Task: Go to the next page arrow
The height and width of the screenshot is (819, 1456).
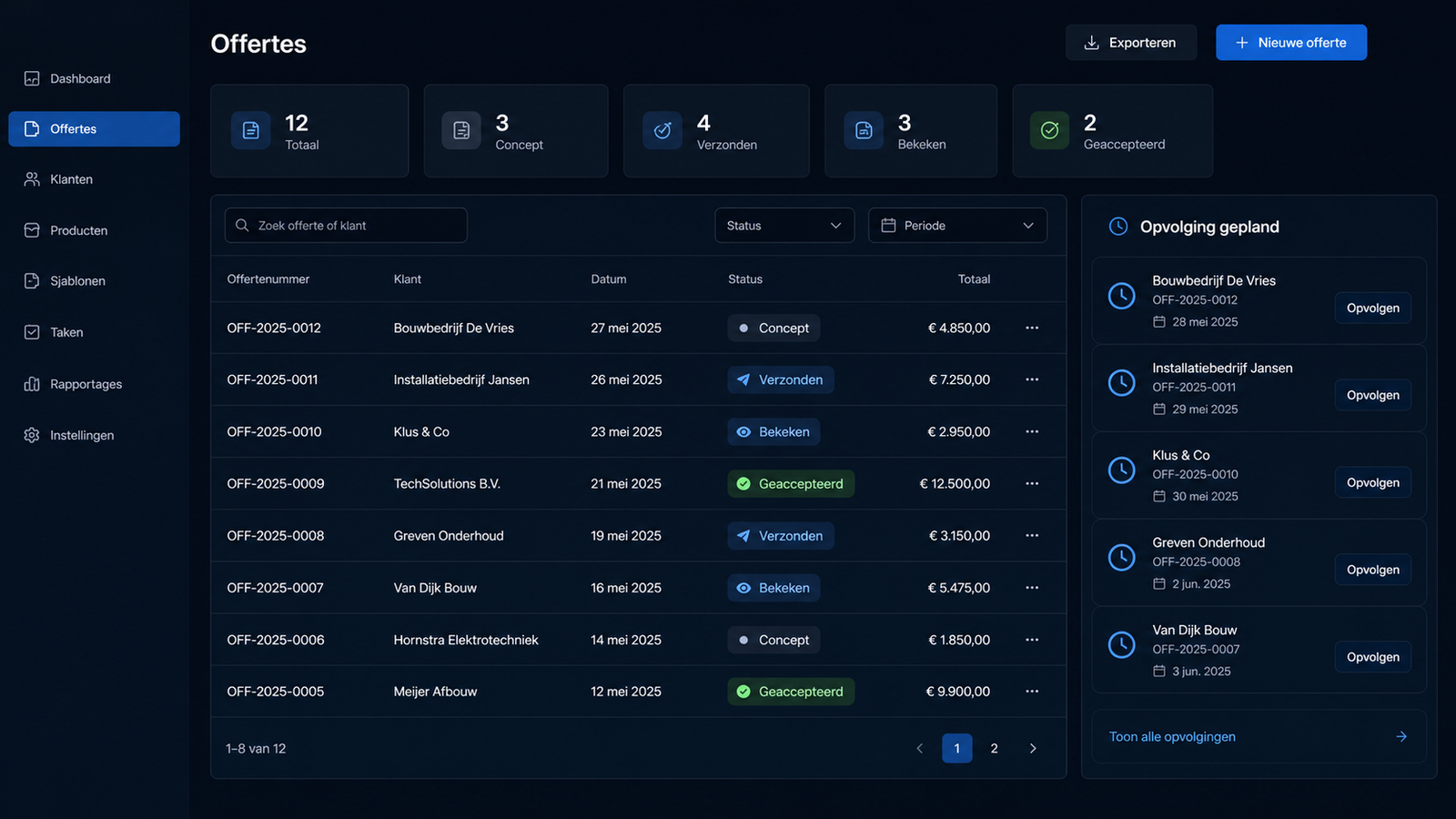Action: 1033,748
